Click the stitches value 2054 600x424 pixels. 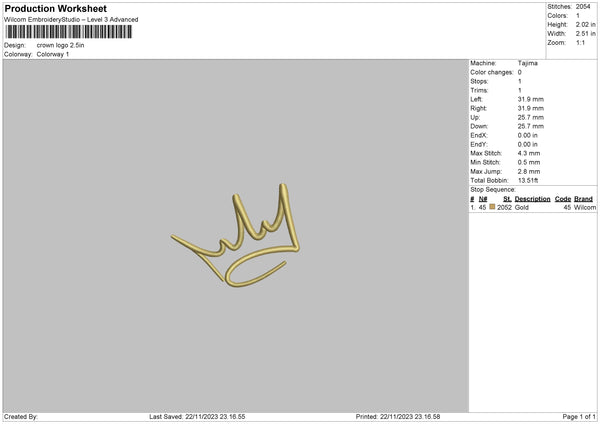583,7
